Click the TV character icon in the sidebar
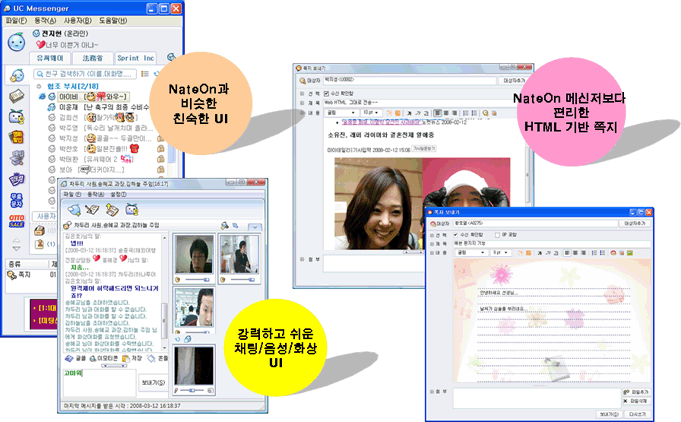The width and height of the screenshot is (681, 422). pos(17,117)
